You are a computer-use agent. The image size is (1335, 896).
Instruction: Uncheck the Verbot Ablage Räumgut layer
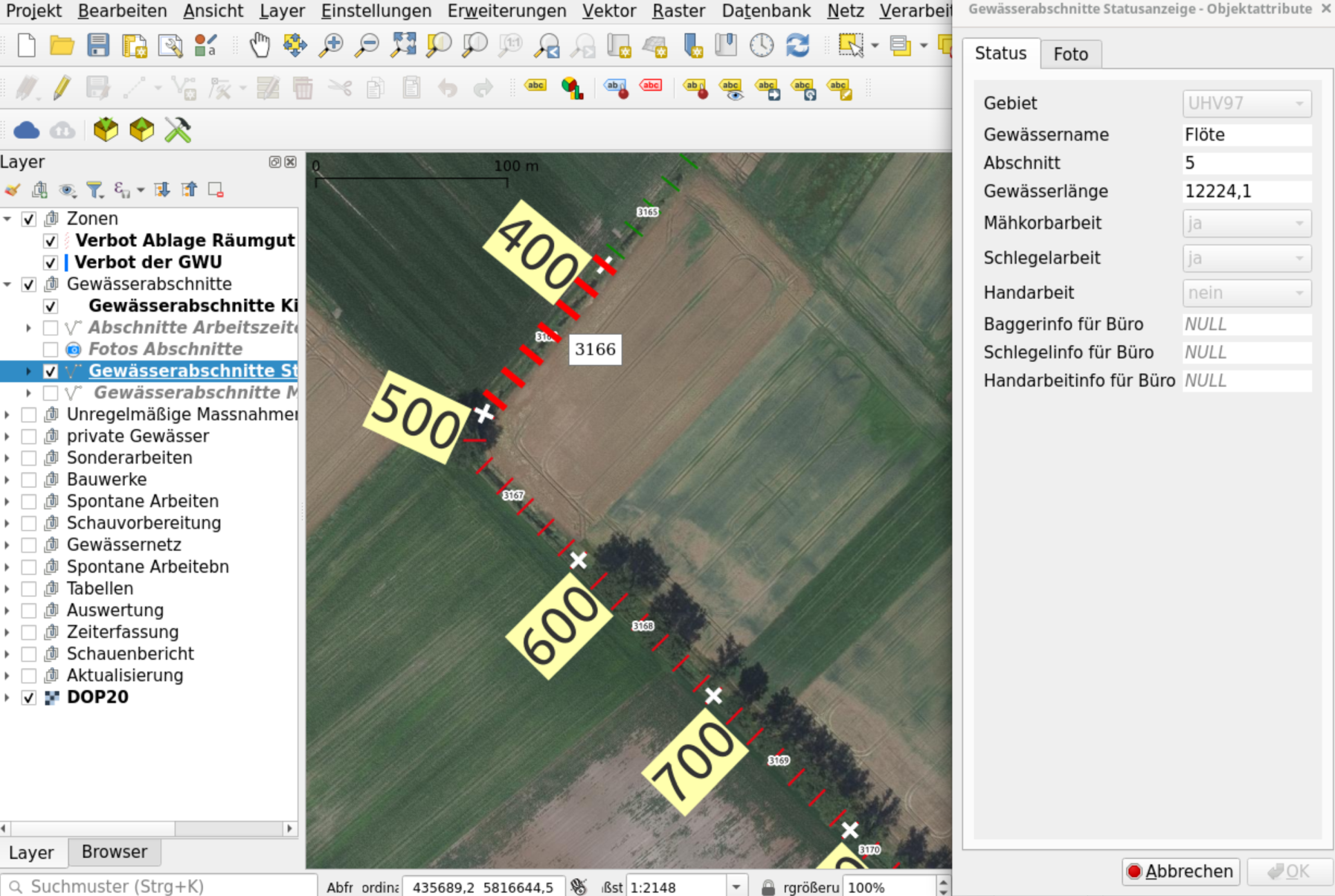pyautogui.click(x=51, y=241)
